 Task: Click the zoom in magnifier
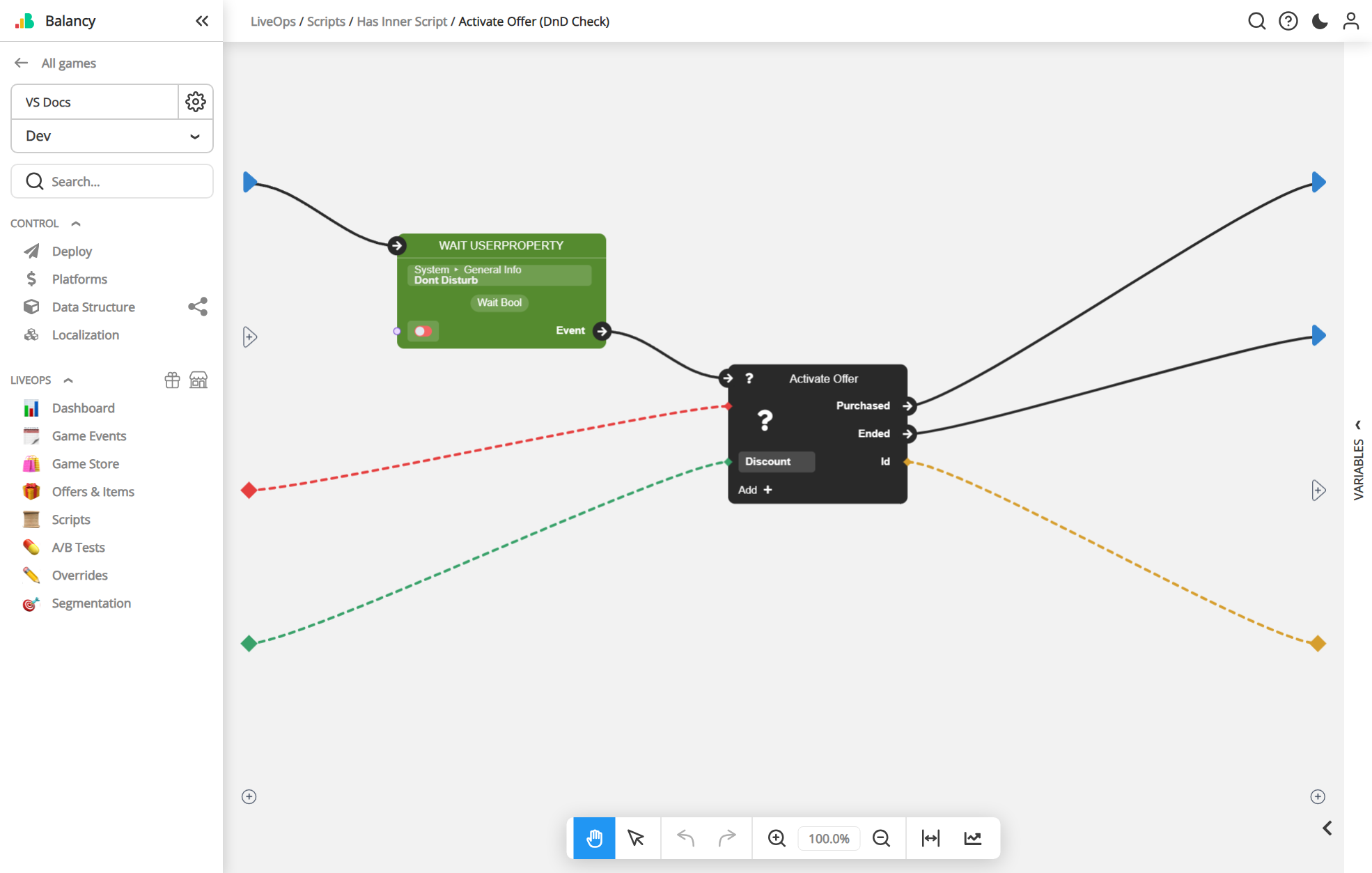777,838
